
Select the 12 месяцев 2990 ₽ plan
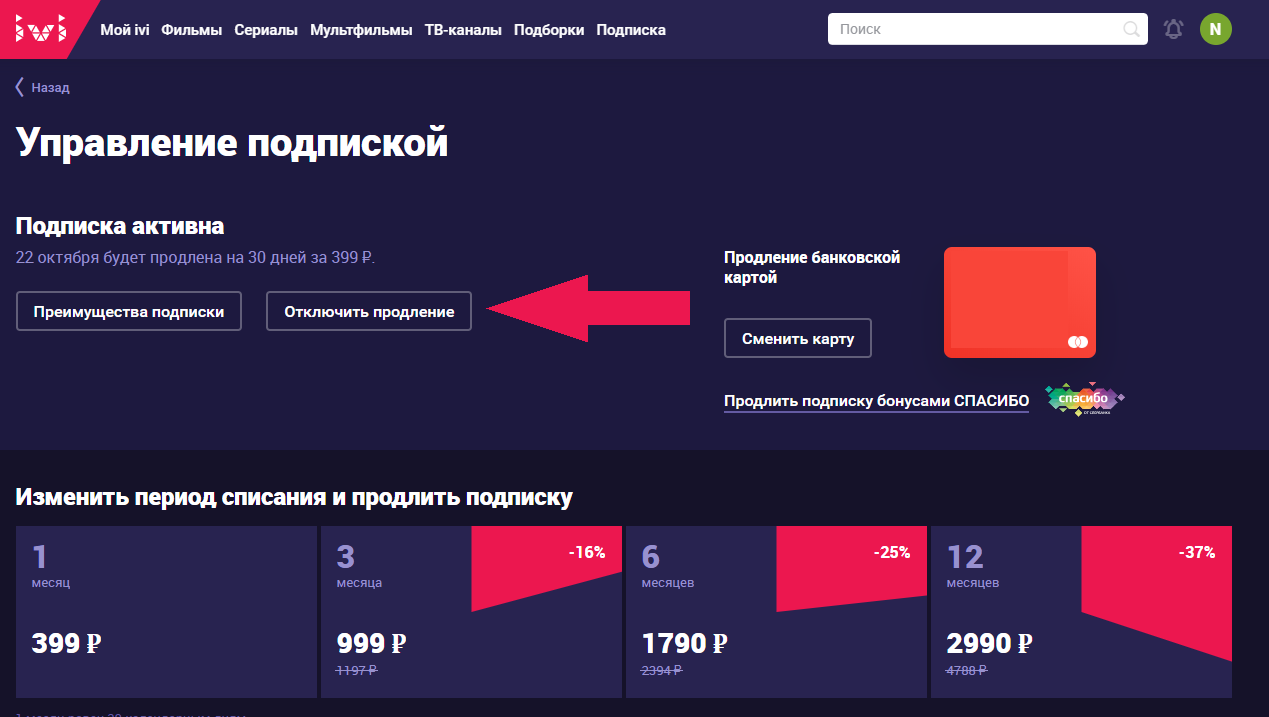(1081, 612)
